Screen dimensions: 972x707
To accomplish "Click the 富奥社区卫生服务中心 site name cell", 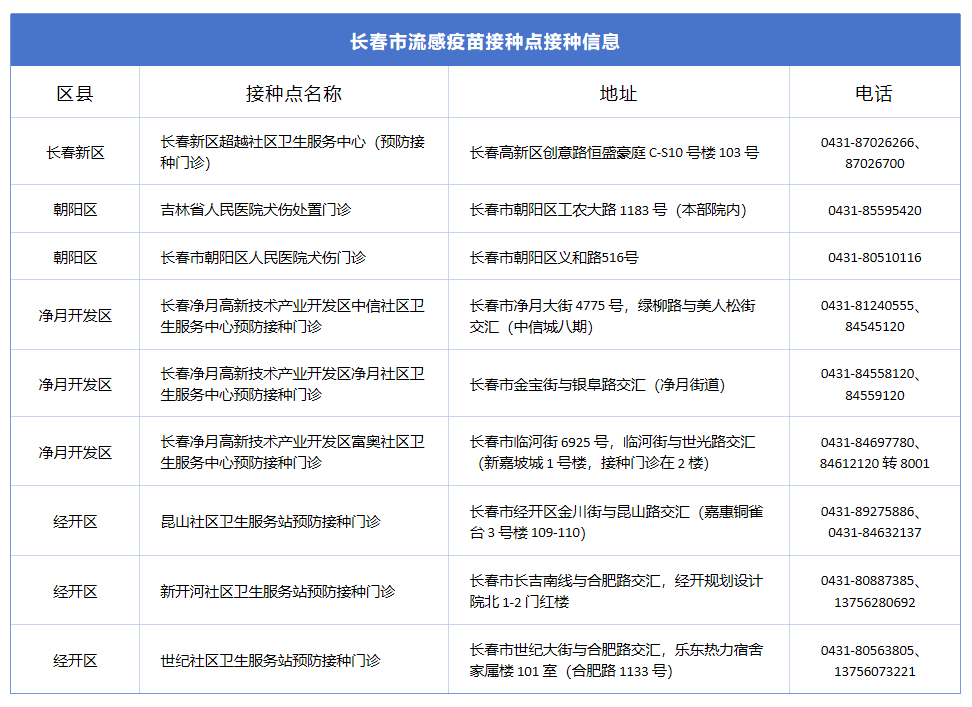I will pyautogui.click(x=293, y=452).
